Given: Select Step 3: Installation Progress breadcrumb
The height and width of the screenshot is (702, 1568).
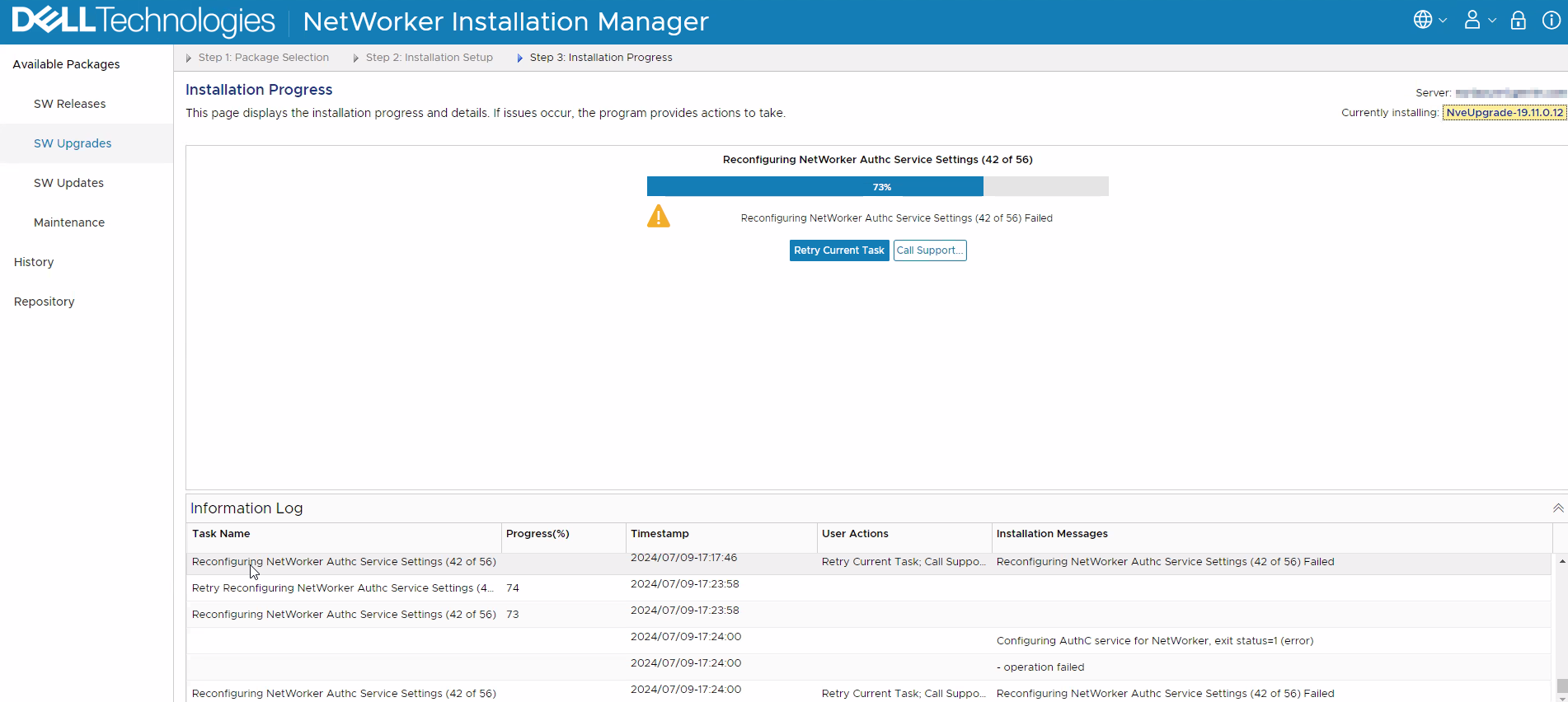Looking at the screenshot, I should coord(600,58).
